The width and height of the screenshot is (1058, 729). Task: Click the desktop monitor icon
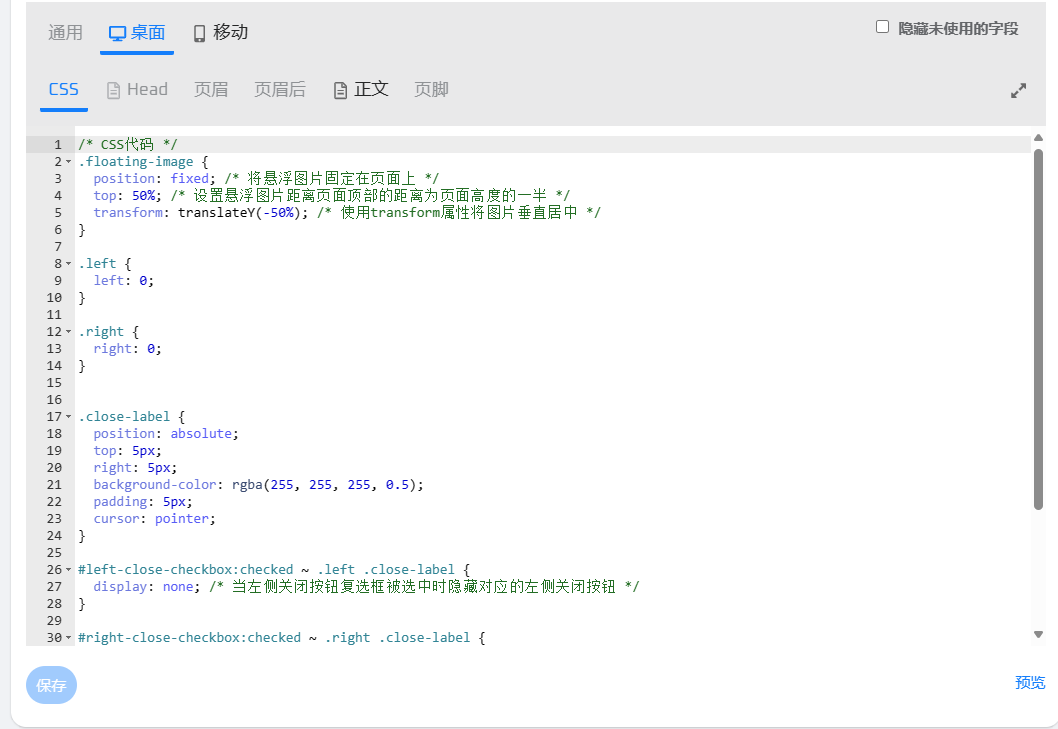coord(117,33)
